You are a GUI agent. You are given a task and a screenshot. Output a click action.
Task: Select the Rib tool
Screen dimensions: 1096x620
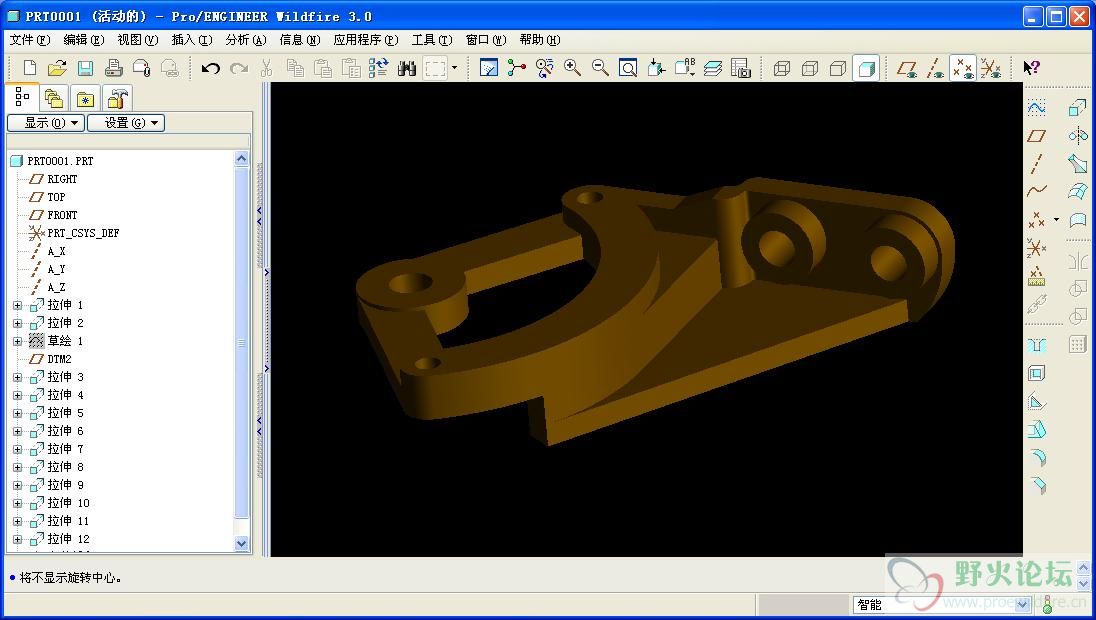(1037, 402)
